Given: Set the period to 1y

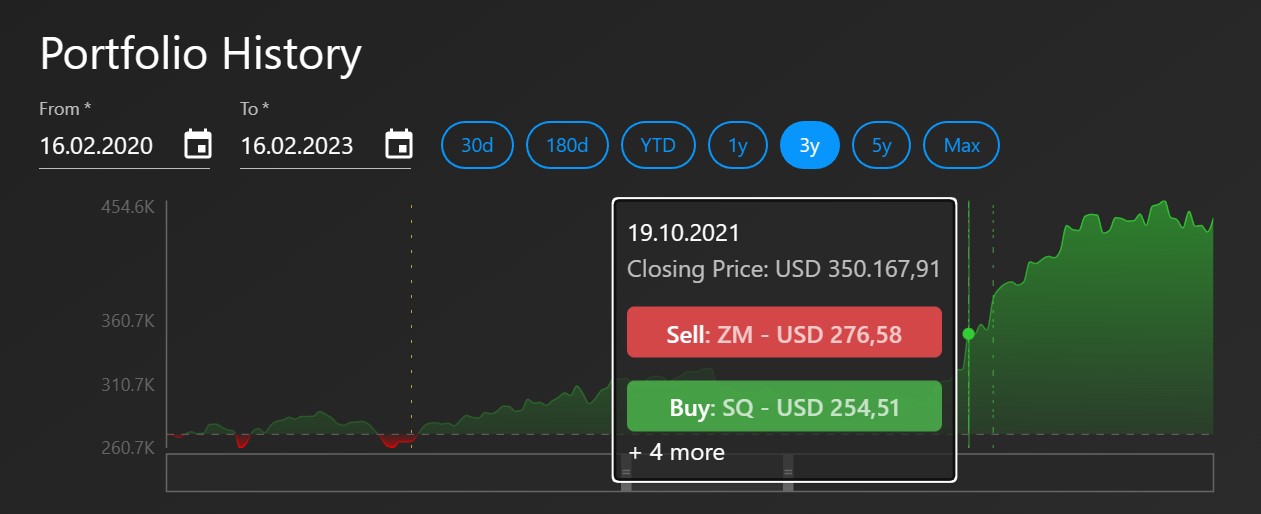Looking at the screenshot, I should click(738, 145).
